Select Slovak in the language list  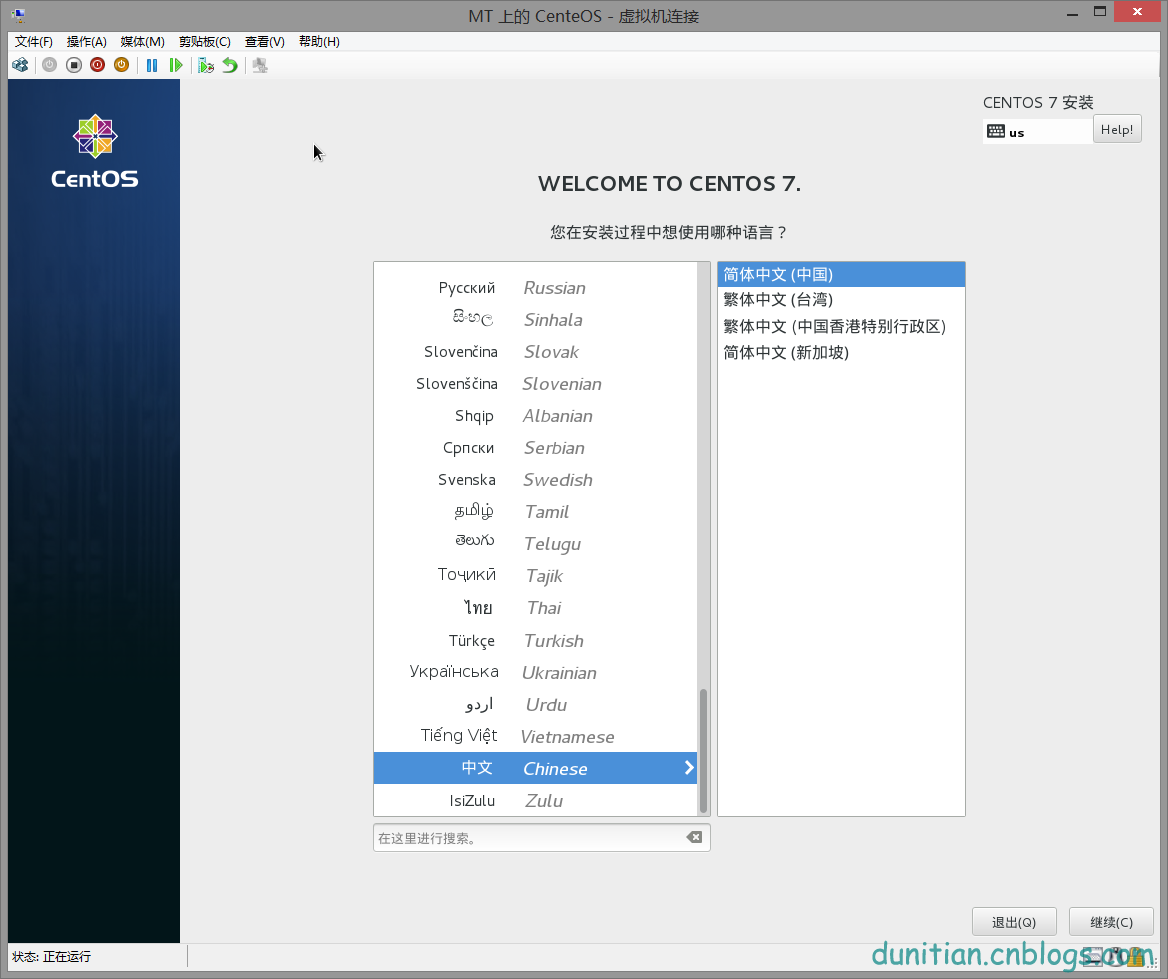pyautogui.click(x=535, y=352)
